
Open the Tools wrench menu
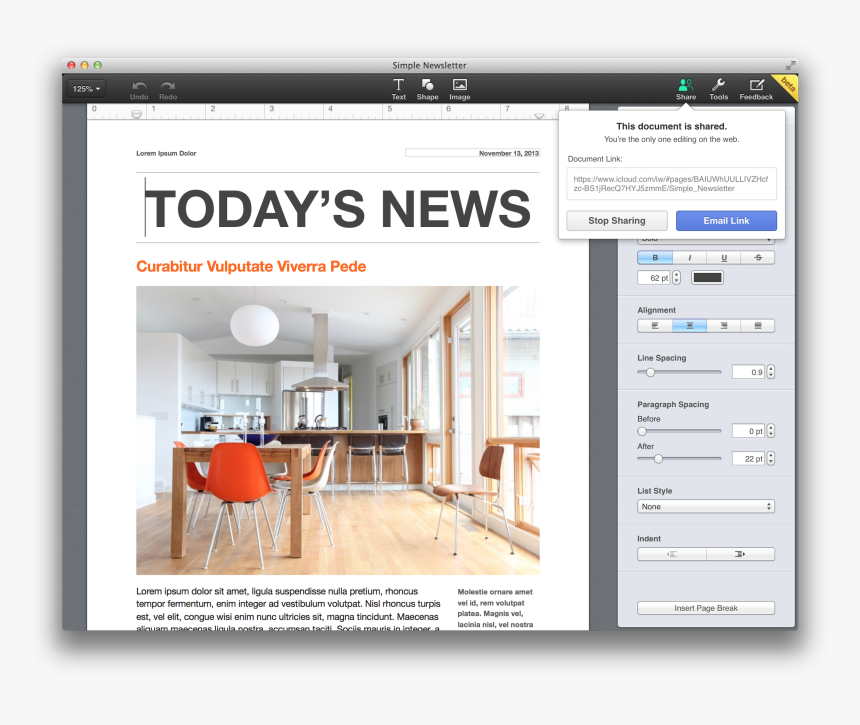718,88
